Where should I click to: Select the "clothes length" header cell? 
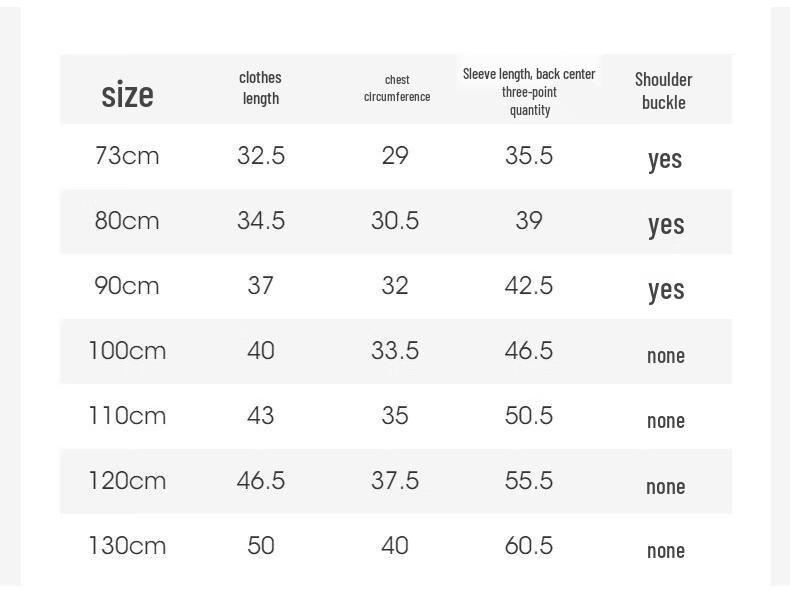pyautogui.click(x=260, y=88)
